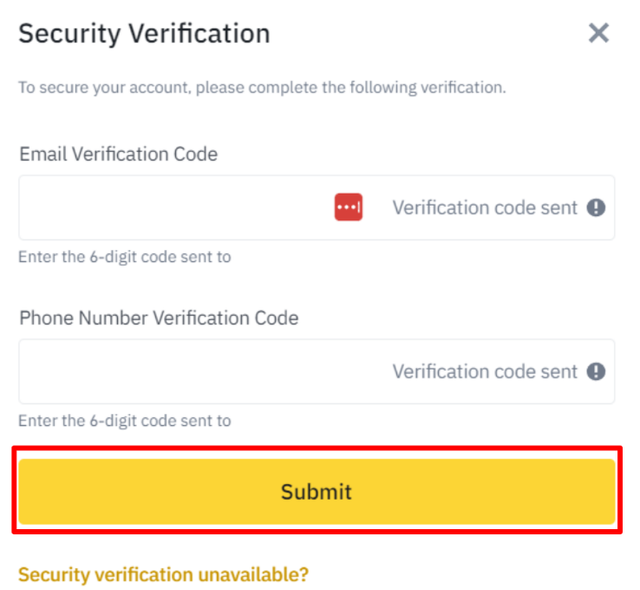Click the autofill icon in the email code field
The height and width of the screenshot is (590, 640).
click(348, 207)
